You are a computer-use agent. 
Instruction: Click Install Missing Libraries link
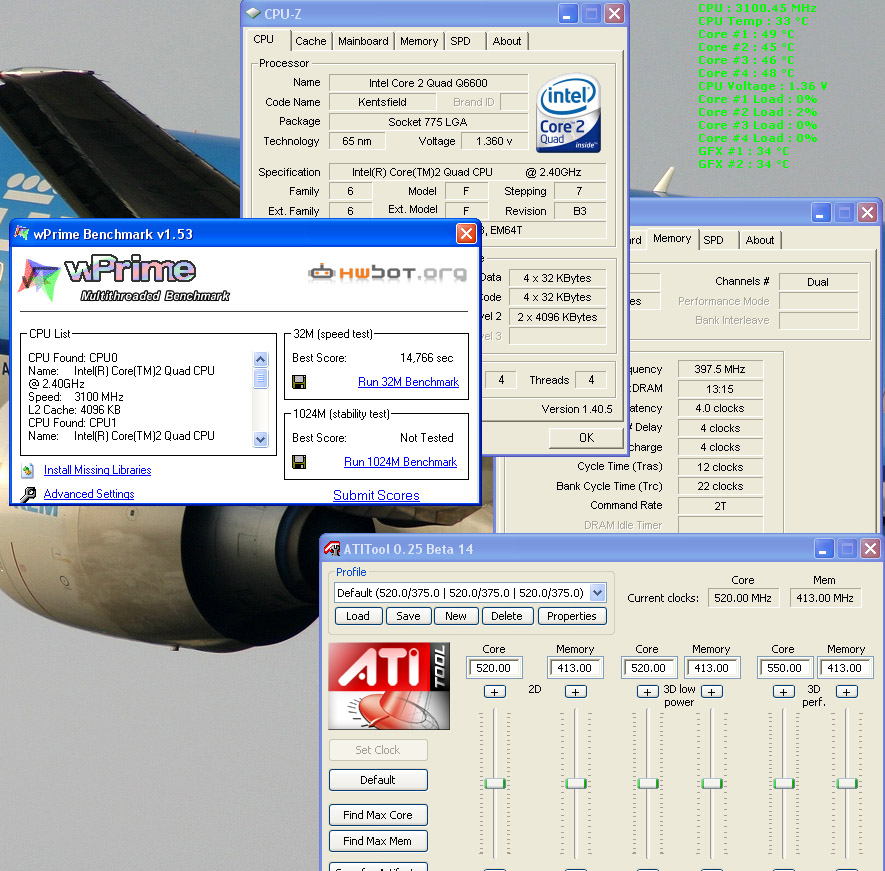[x=98, y=470]
